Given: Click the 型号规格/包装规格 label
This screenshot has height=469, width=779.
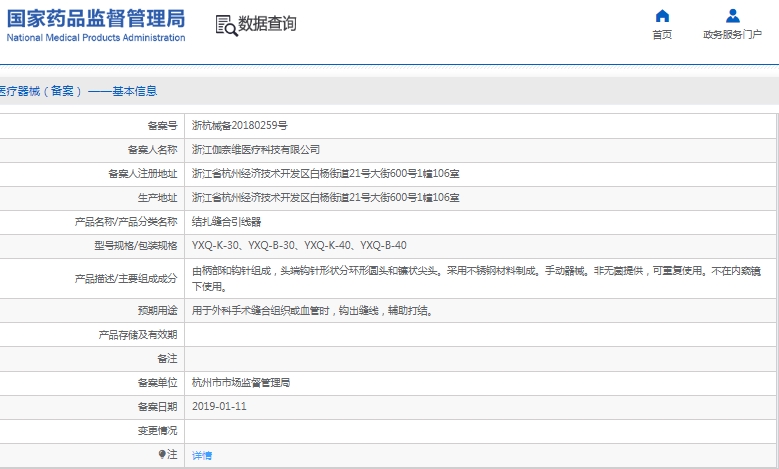Looking at the screenshot, I should (x=136, y=245).
